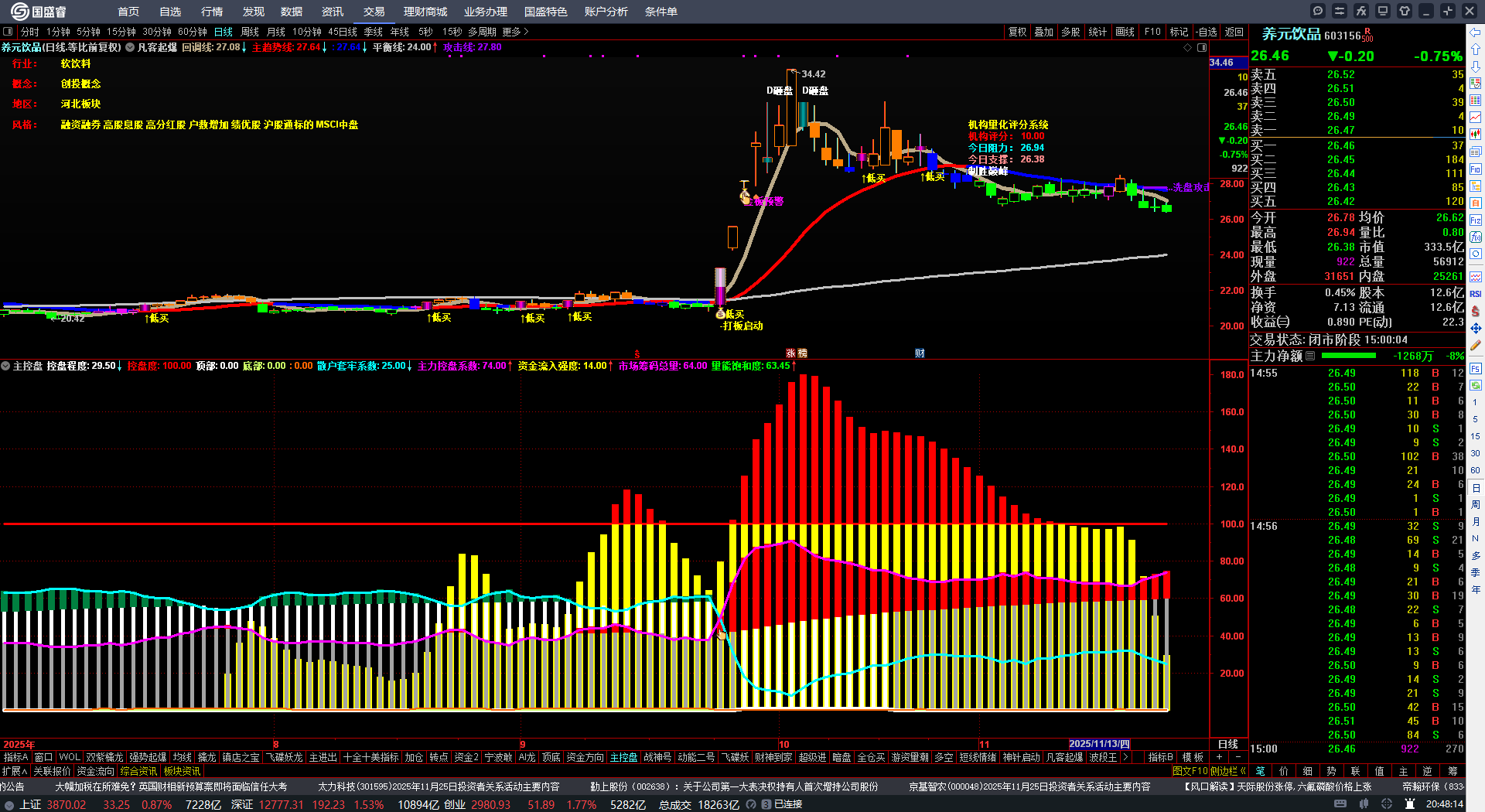
Task: Click the green 主力净额 progress bar
Action: 1349,356
